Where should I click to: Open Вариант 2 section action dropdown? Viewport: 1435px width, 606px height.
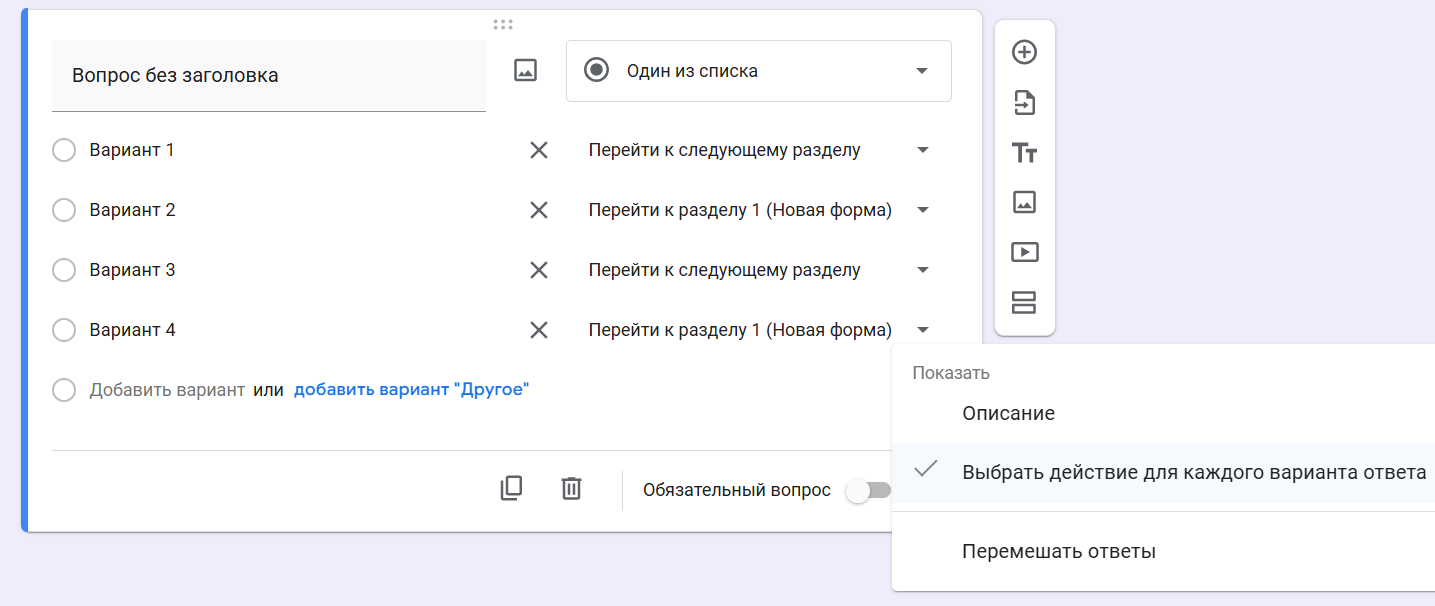(759, 210)
